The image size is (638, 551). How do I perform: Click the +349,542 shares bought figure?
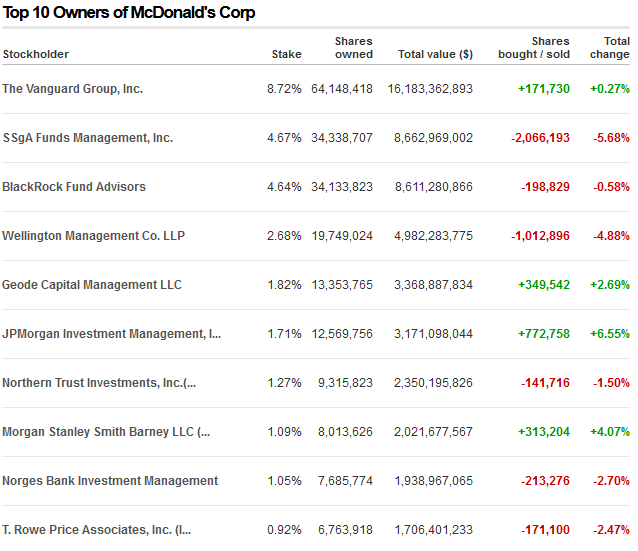tap(544, 285)
